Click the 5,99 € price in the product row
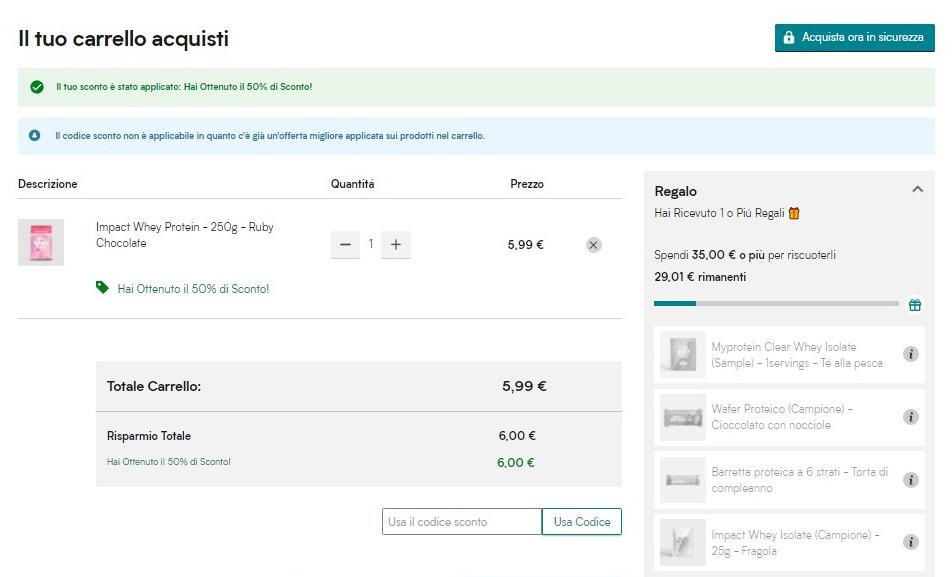Viewport: 952px width, 577px height. click(526, 245)
